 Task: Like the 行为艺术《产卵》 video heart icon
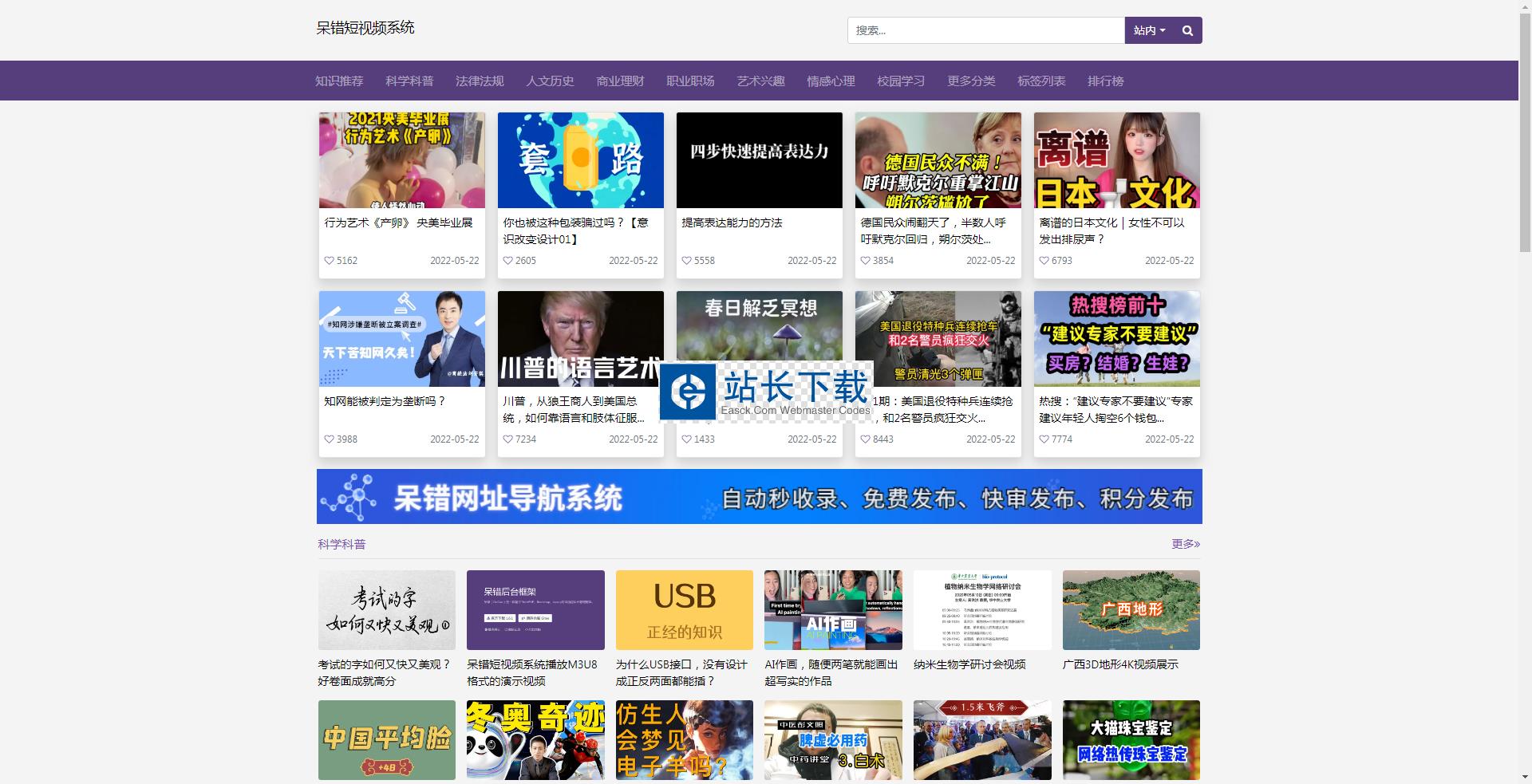tap(329, 261)
